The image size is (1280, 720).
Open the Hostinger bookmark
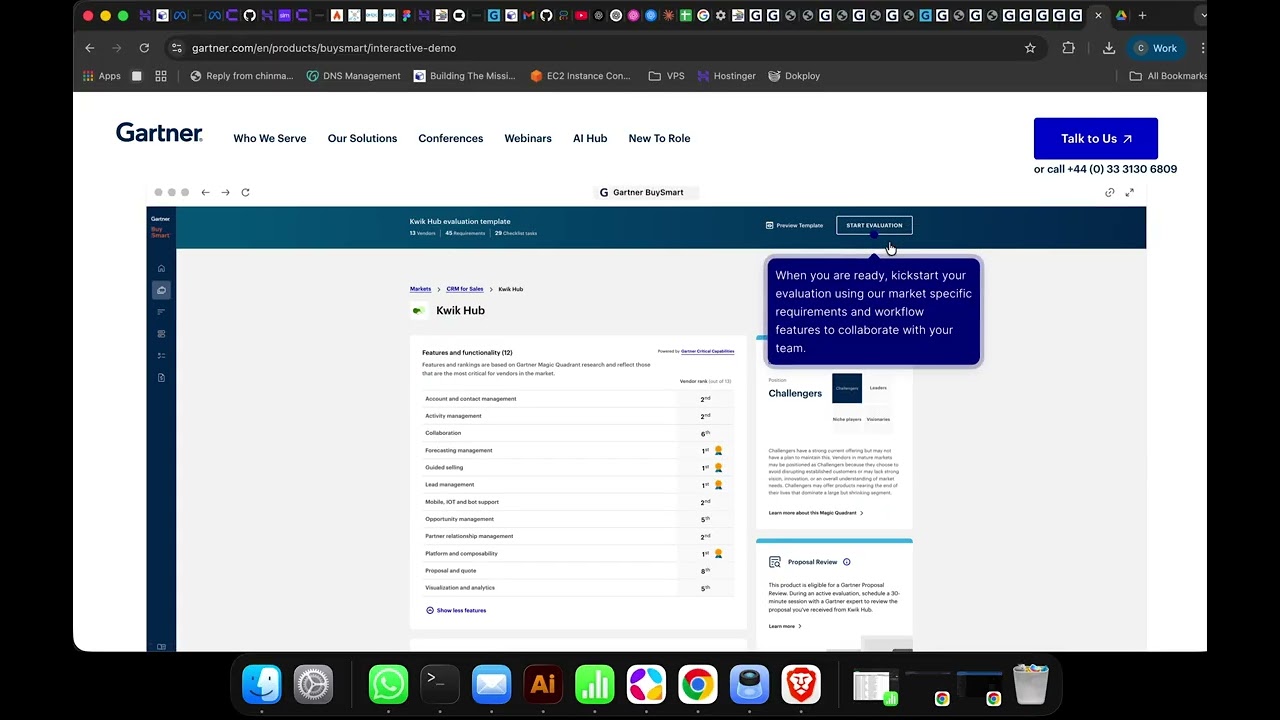[726, 76]
